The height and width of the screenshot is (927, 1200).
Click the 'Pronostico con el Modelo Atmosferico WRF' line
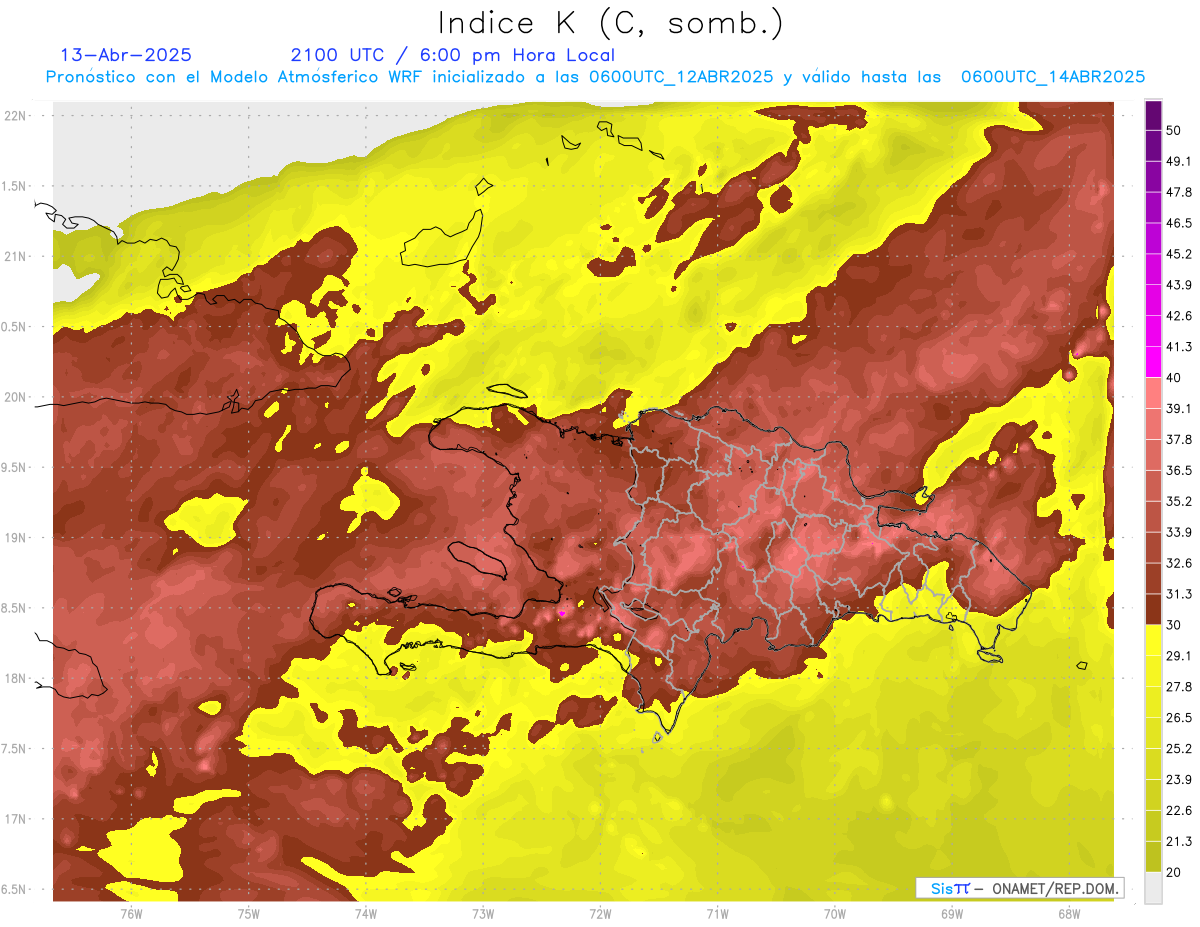[595, 77]
